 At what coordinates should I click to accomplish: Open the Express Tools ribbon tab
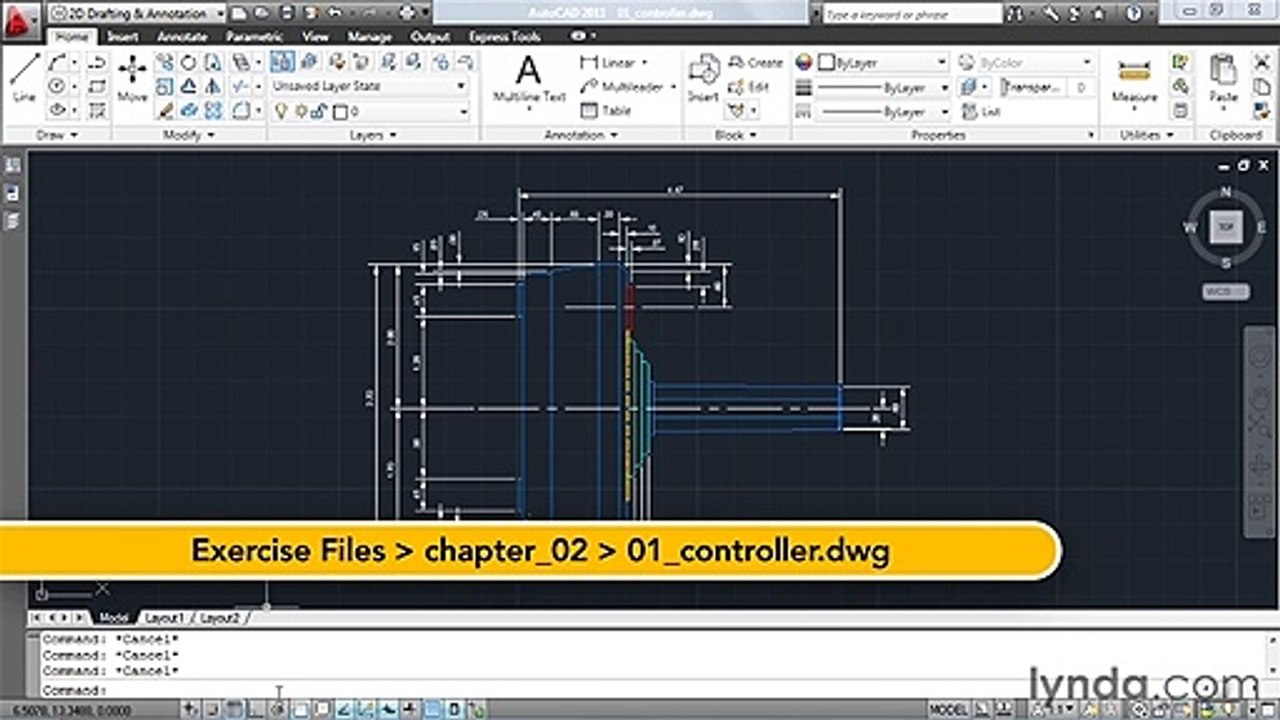click(505, 36)
